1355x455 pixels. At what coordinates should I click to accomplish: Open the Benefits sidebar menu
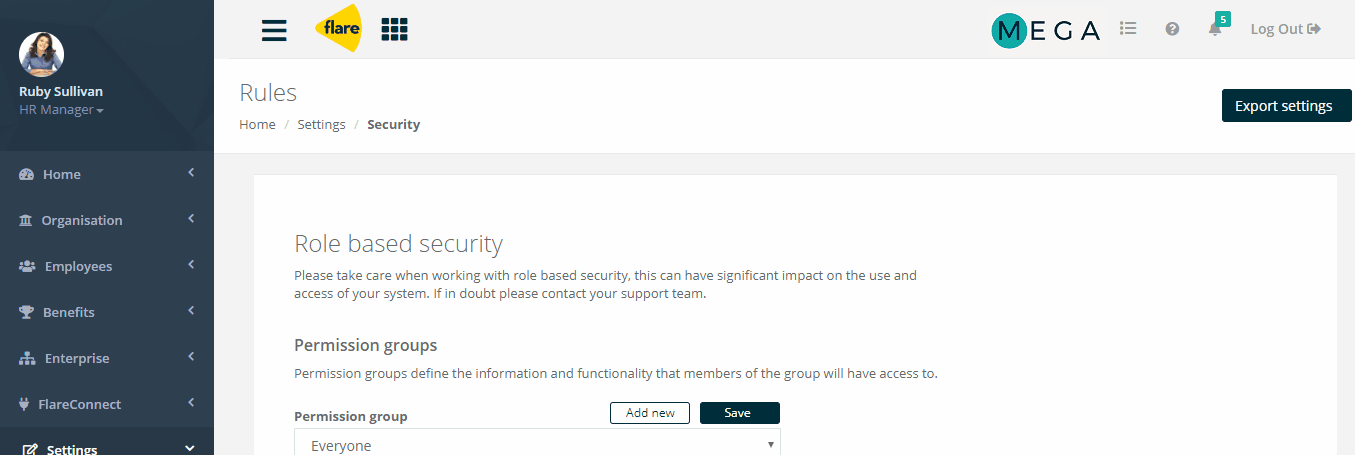pos(107,312)
